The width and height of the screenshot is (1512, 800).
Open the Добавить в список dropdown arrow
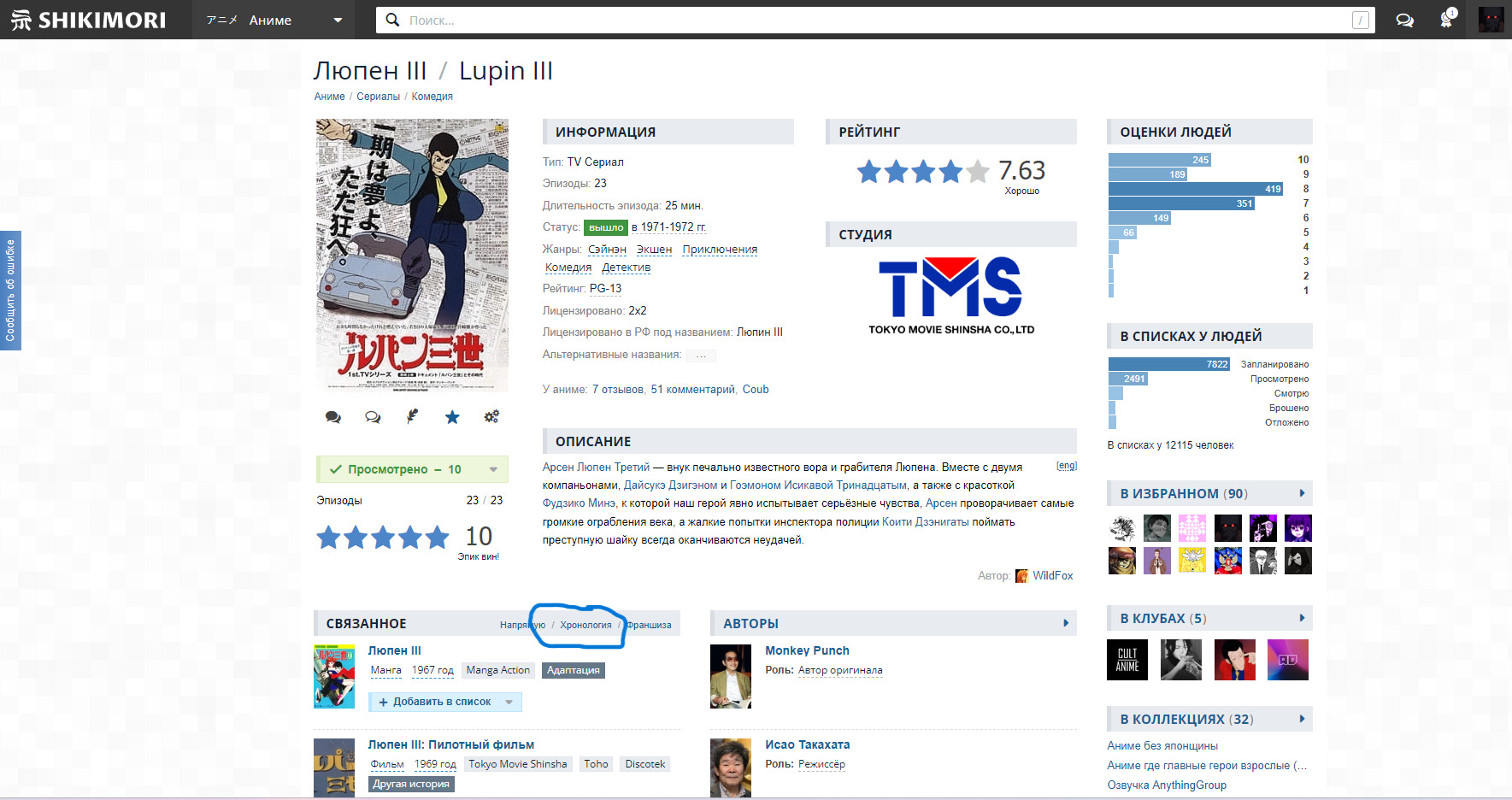click(x=509, y=702)
